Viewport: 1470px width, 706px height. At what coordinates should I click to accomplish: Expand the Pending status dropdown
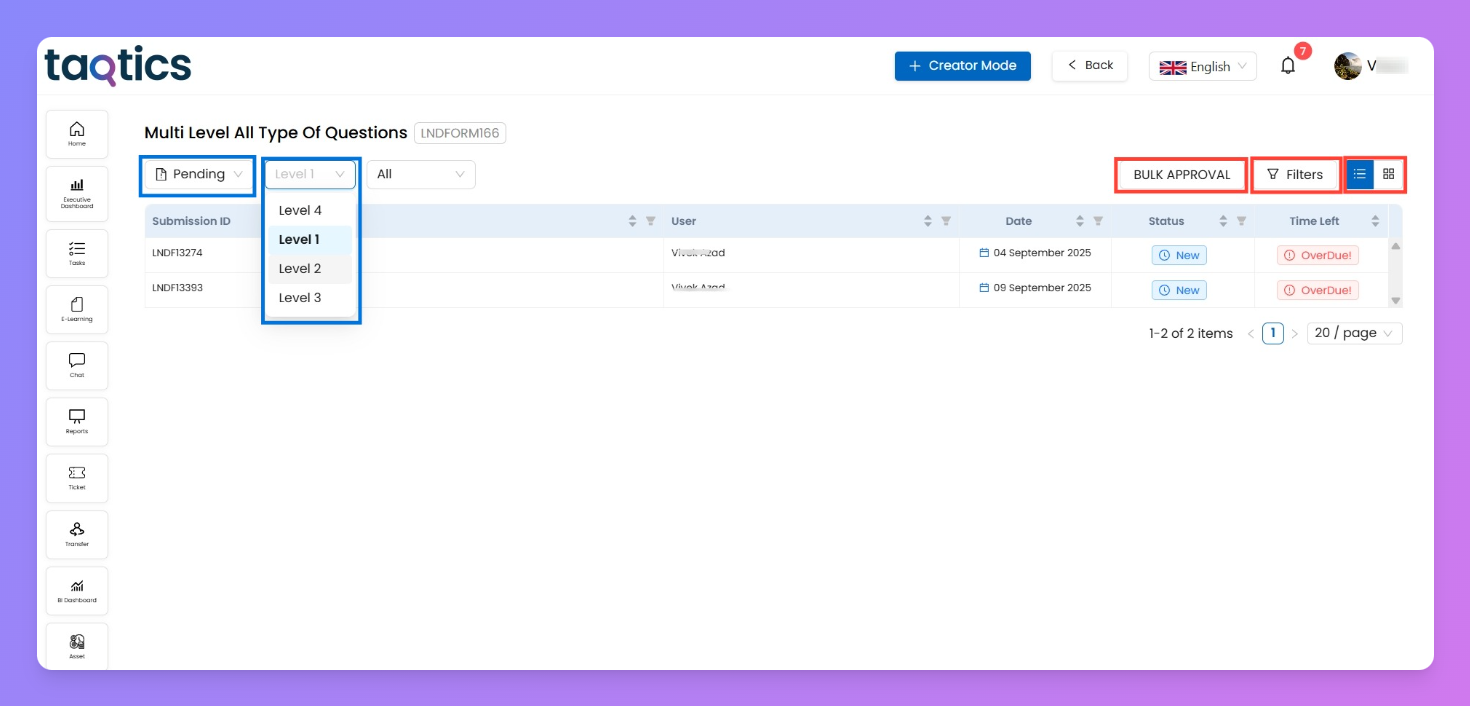click(199, 174)
